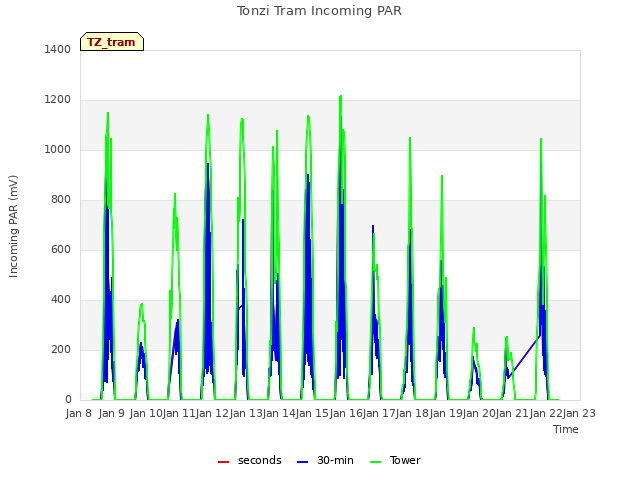640x480 pixels.
Task: Toggle the Tower legend entry
Action: [x=395, y=460]
